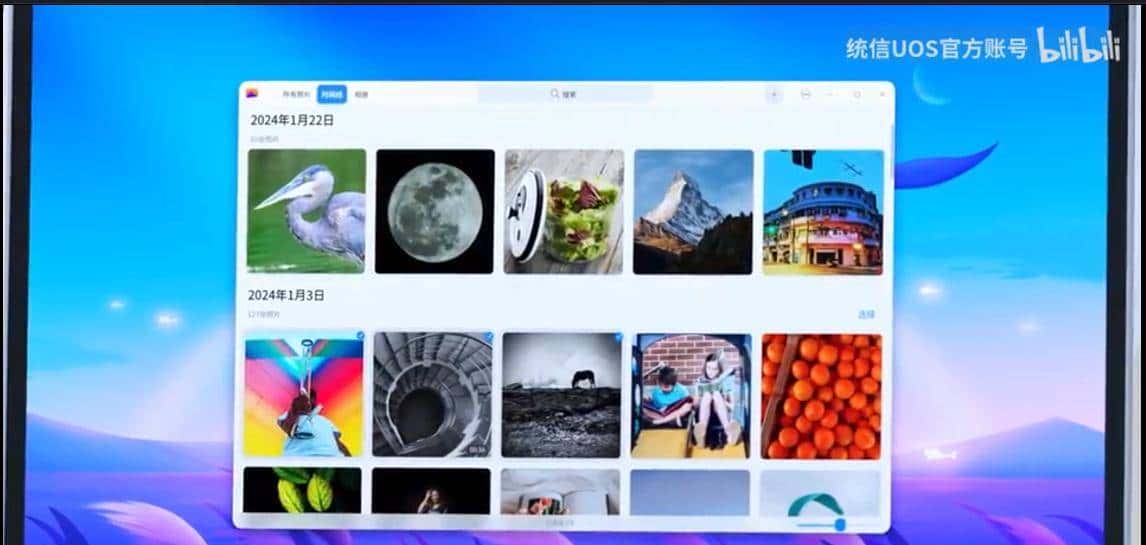1146x545 pixels.
Task: Uncheck the black-and-white horse photo checkmark
Action: [618, 338]
